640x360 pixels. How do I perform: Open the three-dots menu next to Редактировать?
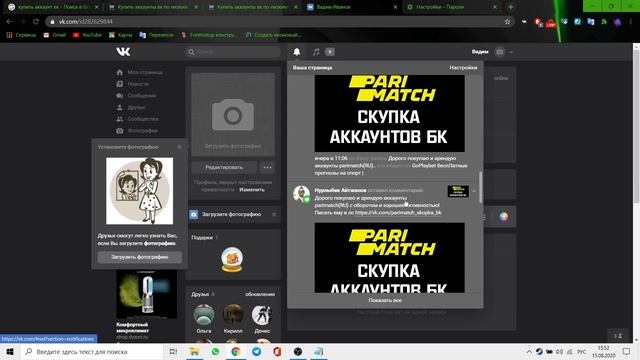(x=267, y=167)
